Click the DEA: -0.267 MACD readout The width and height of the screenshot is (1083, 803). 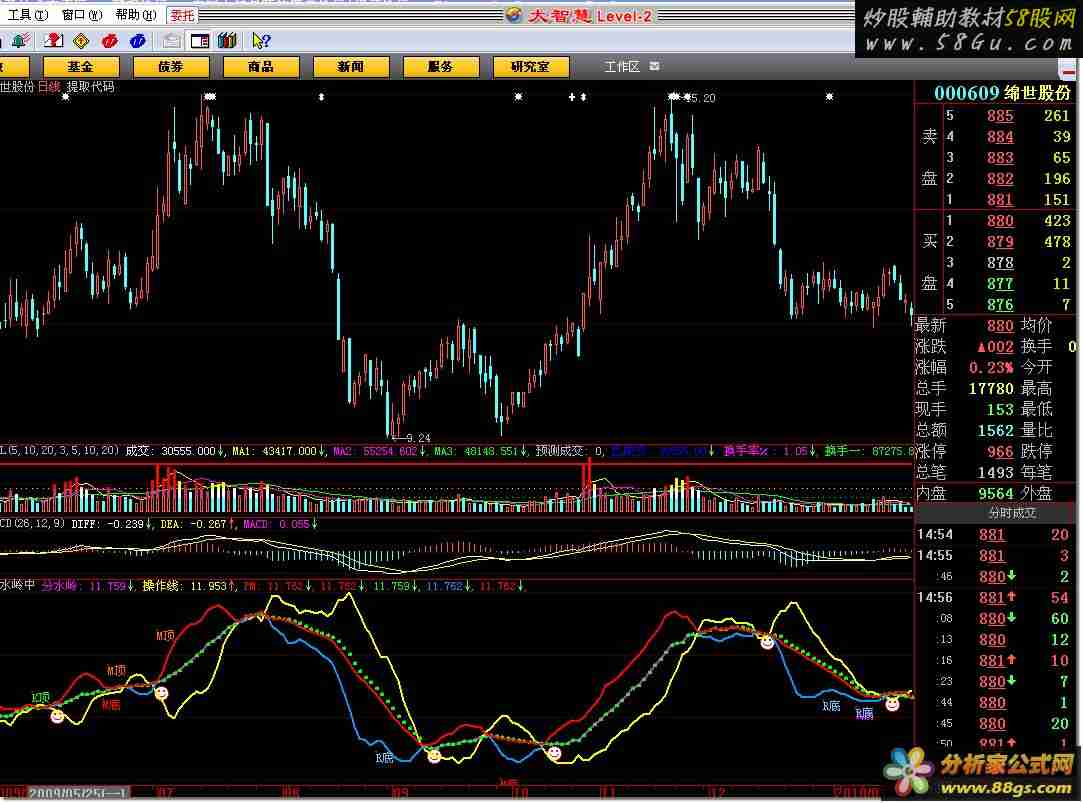pyautogui.click(x=197, y=524)
